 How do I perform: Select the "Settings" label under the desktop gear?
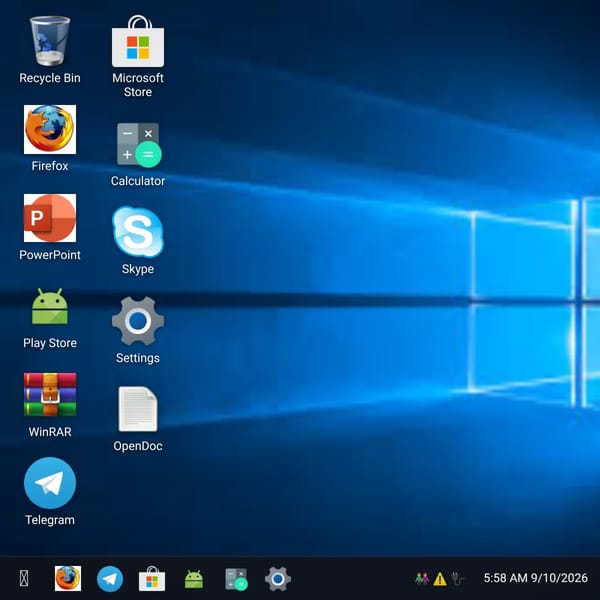[138, 358]
